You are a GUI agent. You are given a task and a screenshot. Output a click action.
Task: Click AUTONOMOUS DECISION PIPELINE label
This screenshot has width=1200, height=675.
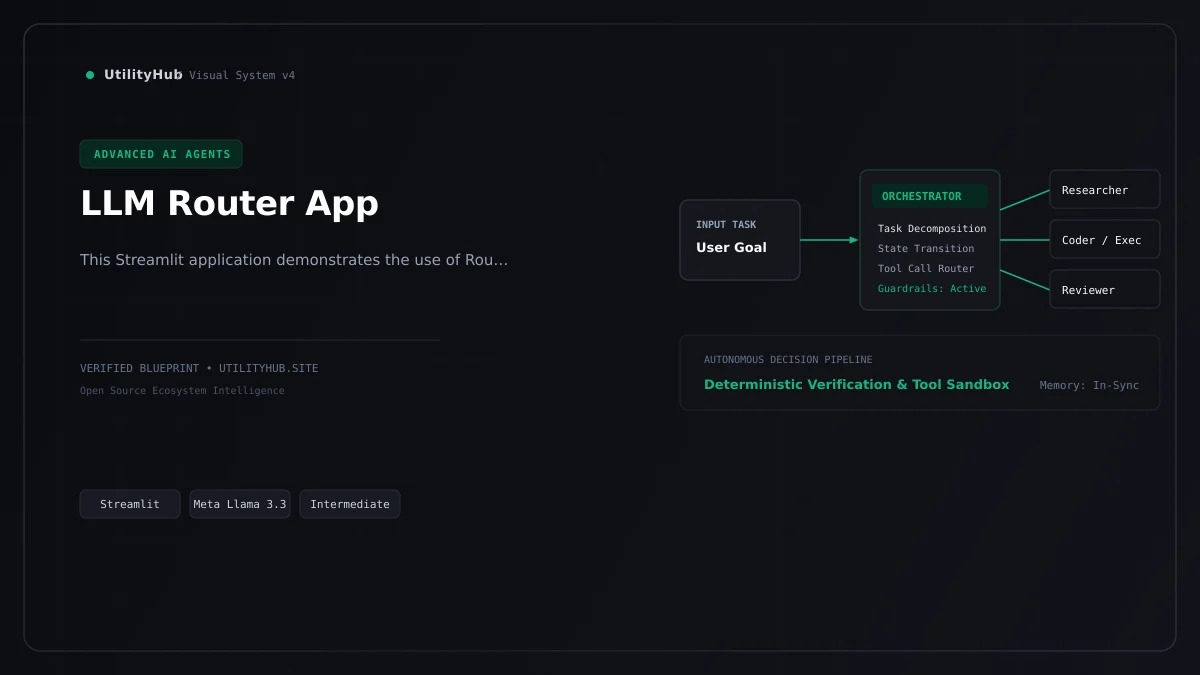pos(788,360)
